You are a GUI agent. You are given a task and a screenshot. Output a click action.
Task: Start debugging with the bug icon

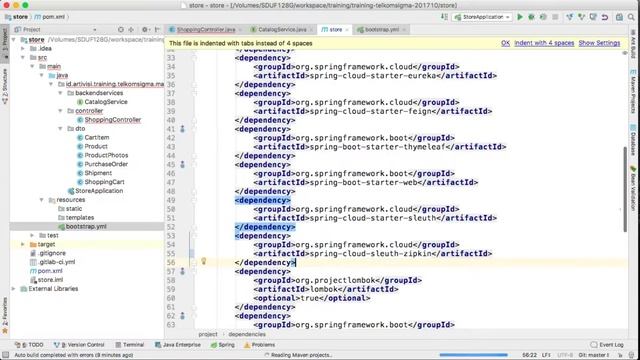coord(531,17)
